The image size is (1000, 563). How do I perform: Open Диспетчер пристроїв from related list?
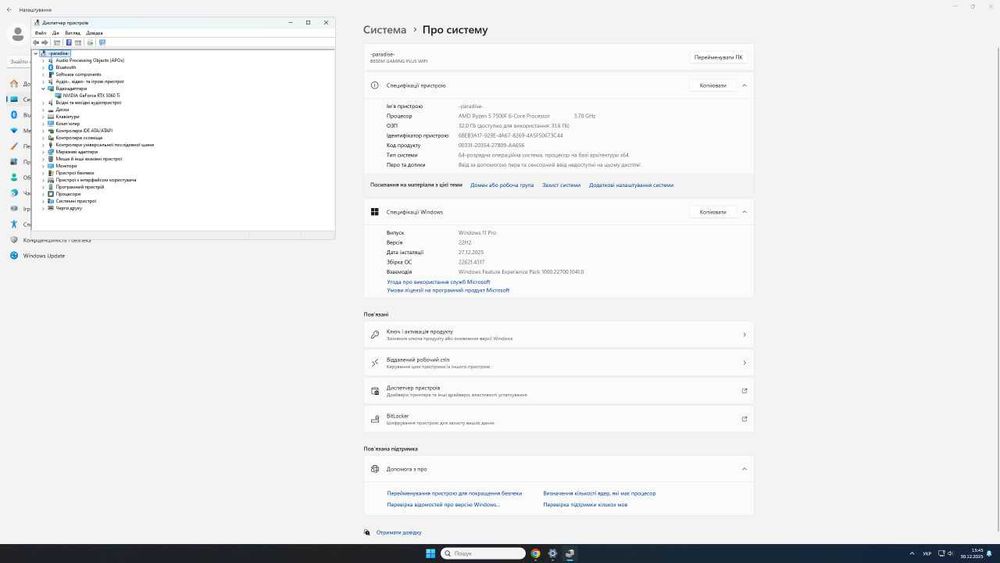(559, 391)
